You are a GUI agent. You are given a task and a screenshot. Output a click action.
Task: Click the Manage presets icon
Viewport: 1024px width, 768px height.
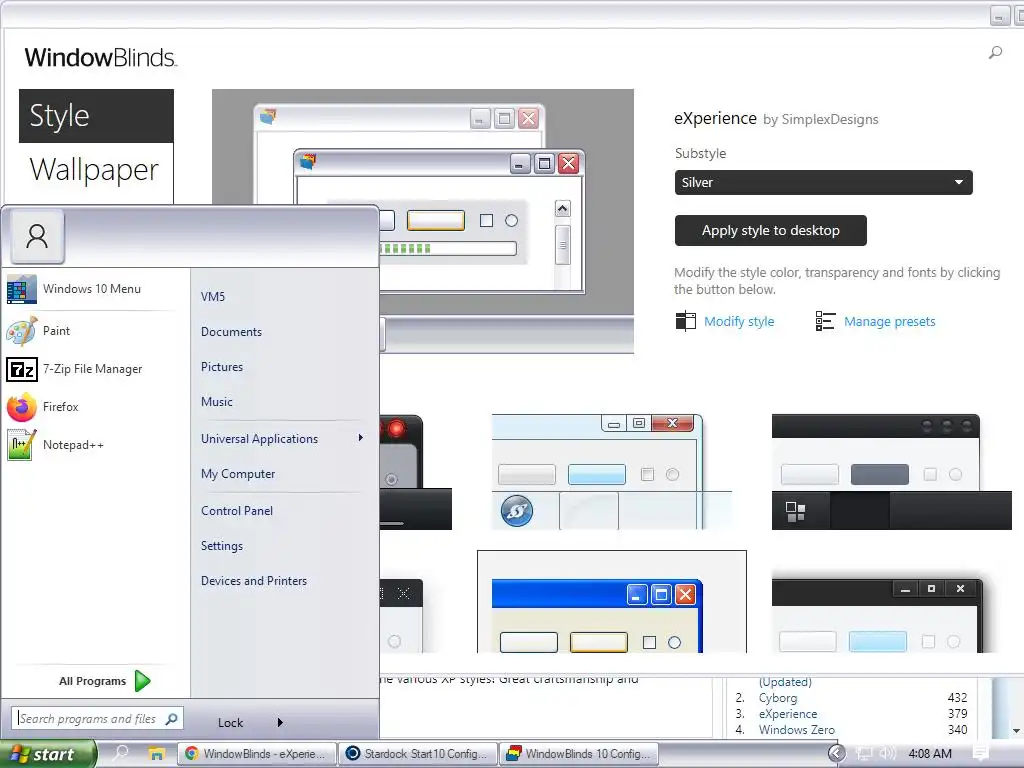(825, 321)
